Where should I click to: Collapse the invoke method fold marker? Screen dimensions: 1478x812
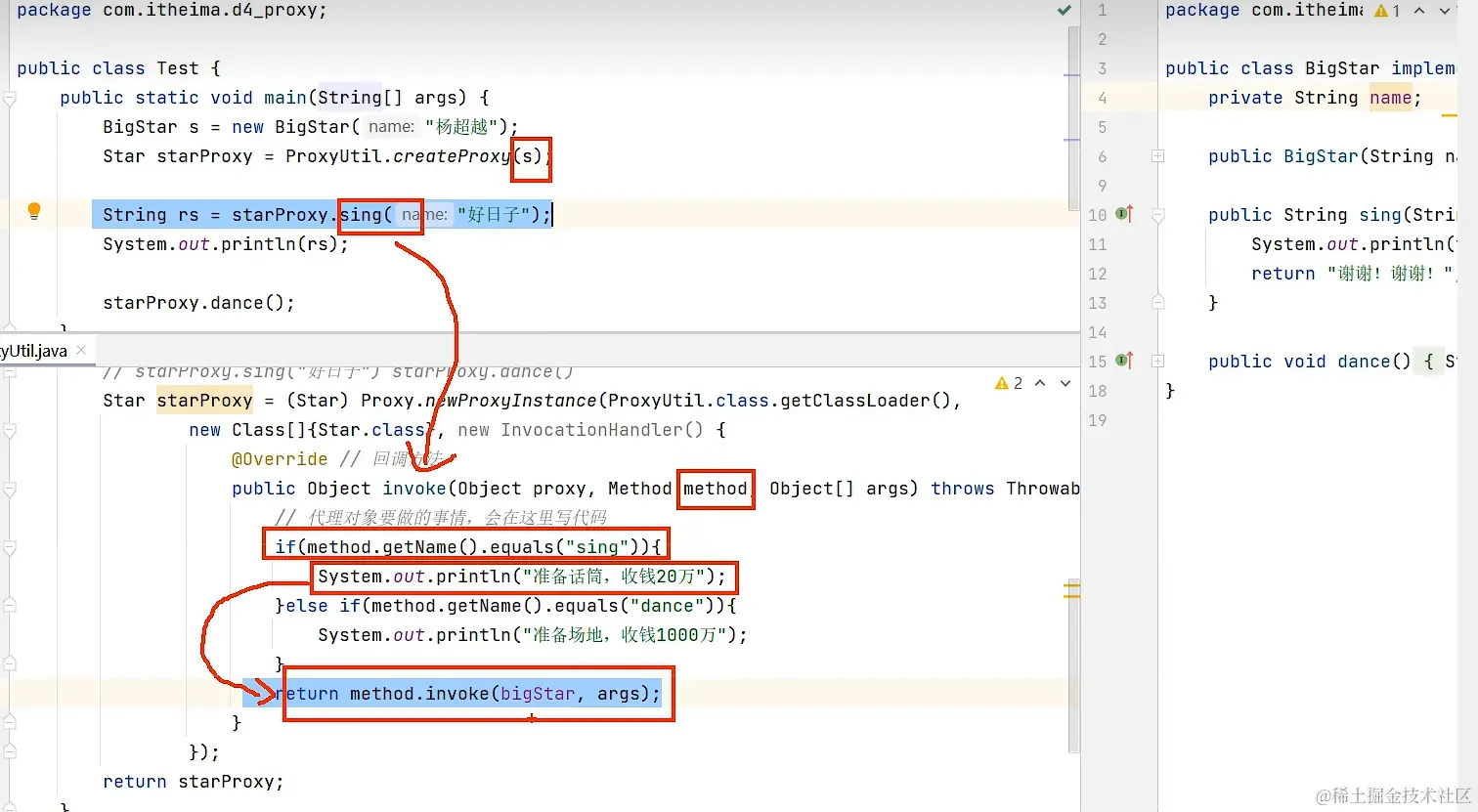coord(10,489)
